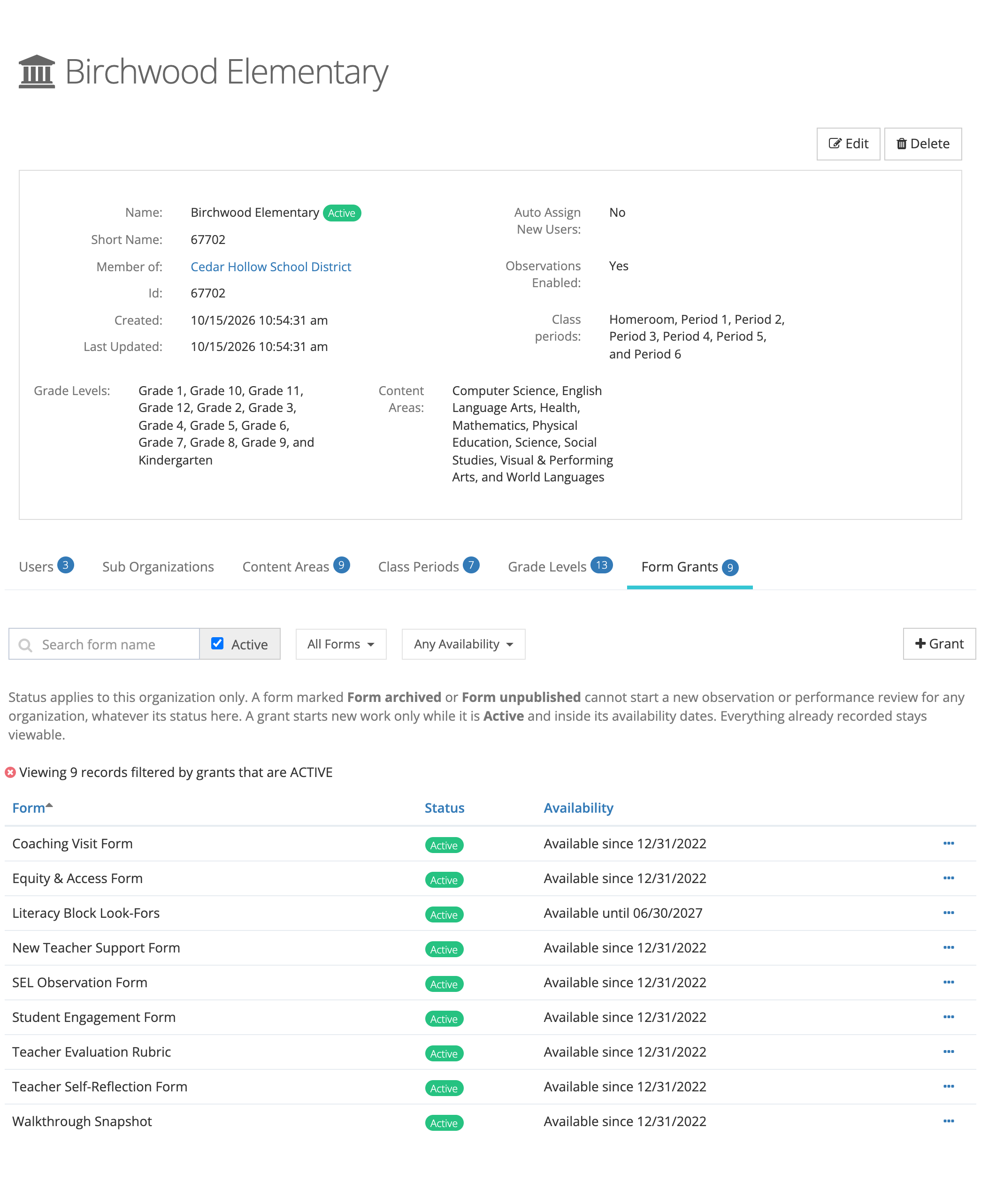Switch to the Users tab

tap(46, 567)
